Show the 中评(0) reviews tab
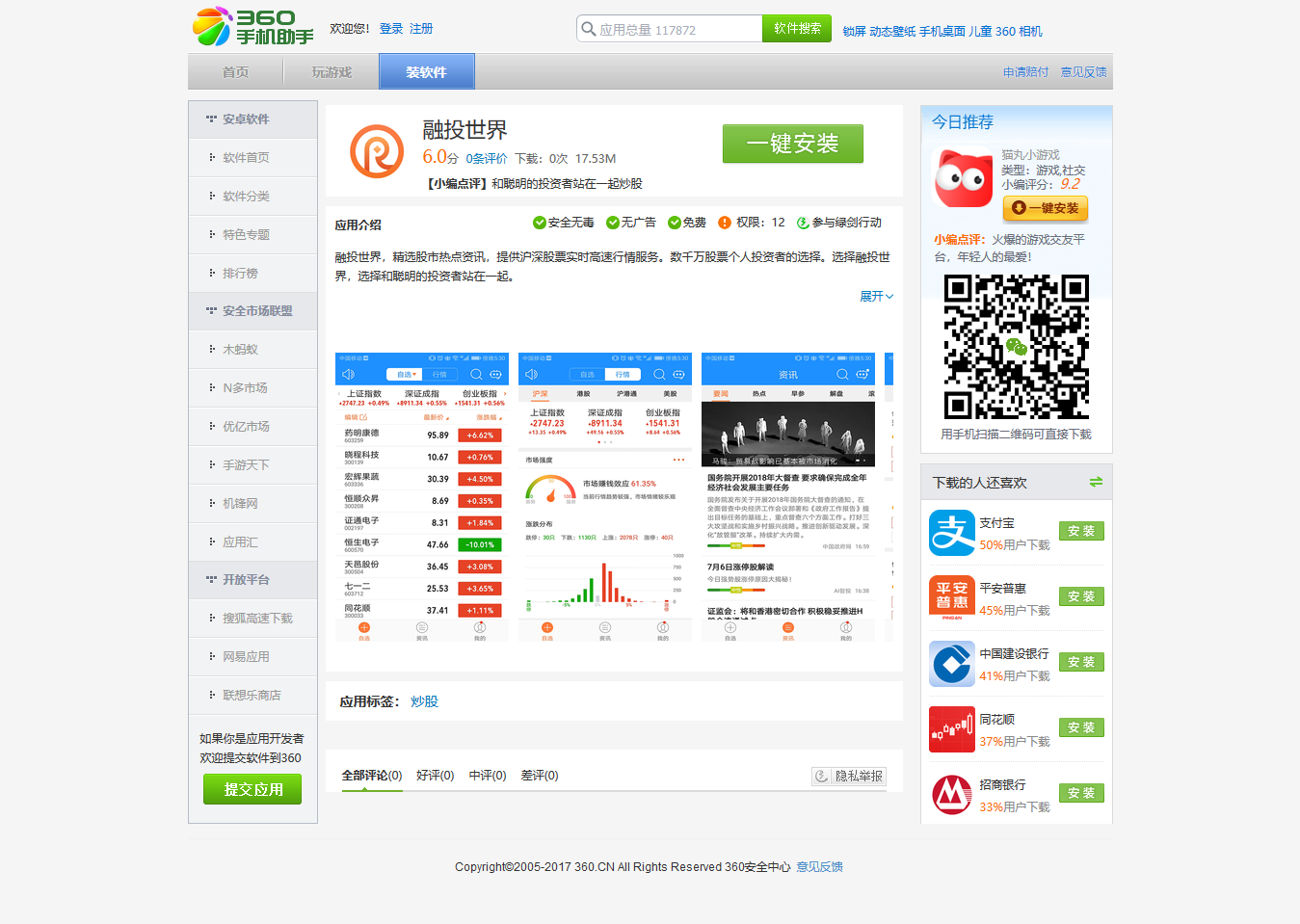 coord(488,776)
